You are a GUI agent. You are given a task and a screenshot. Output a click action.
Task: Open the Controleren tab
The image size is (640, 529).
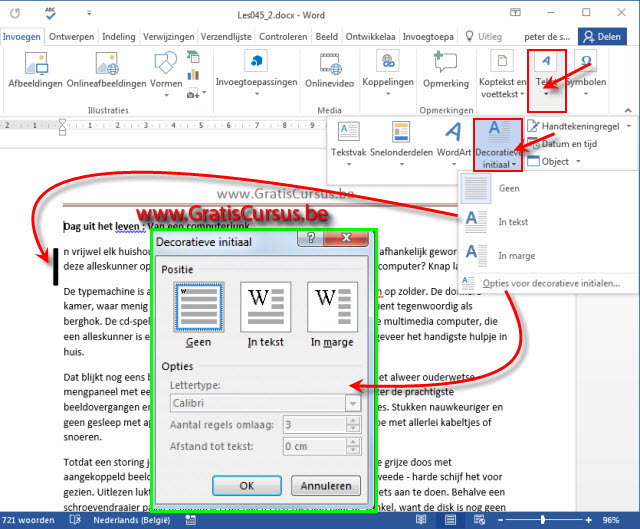click(x=283, y=37)
